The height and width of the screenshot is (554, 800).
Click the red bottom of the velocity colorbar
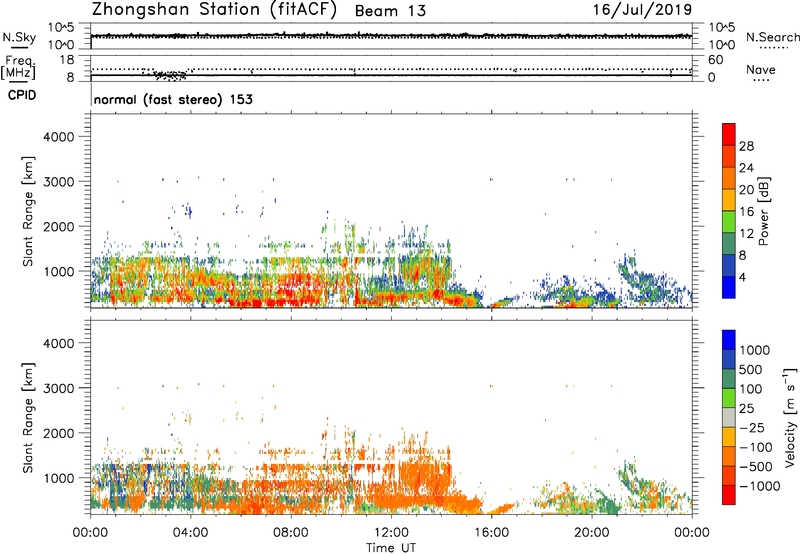[x=729, y=495]
